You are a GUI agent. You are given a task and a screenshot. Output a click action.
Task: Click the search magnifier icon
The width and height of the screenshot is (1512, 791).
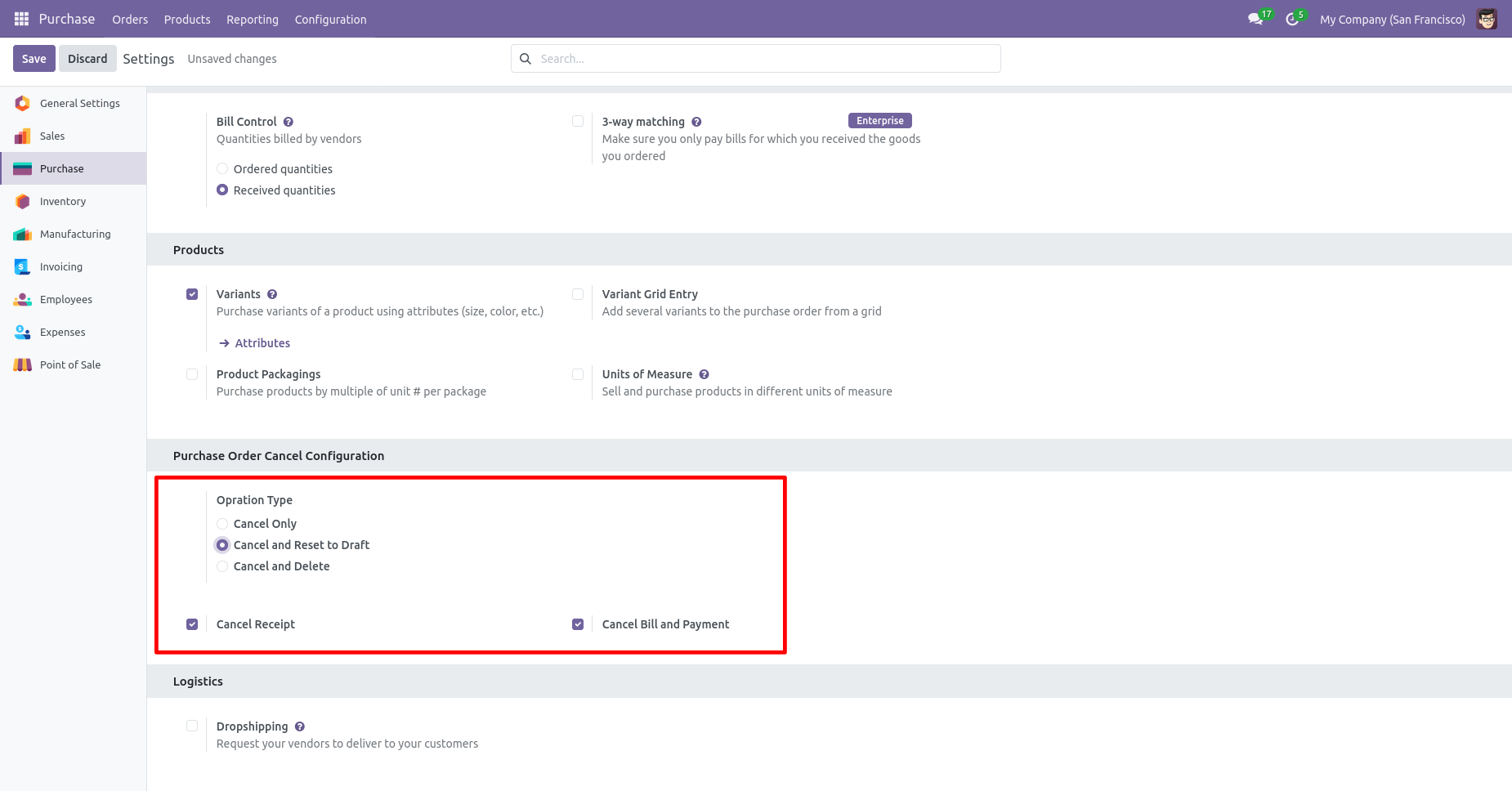tap(526, 59)
